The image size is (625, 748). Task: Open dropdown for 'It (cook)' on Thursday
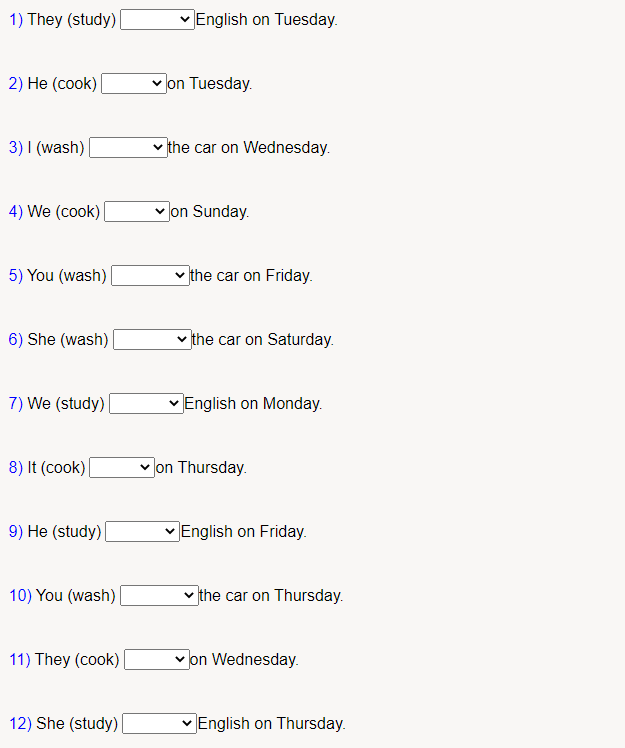(121, 468)
